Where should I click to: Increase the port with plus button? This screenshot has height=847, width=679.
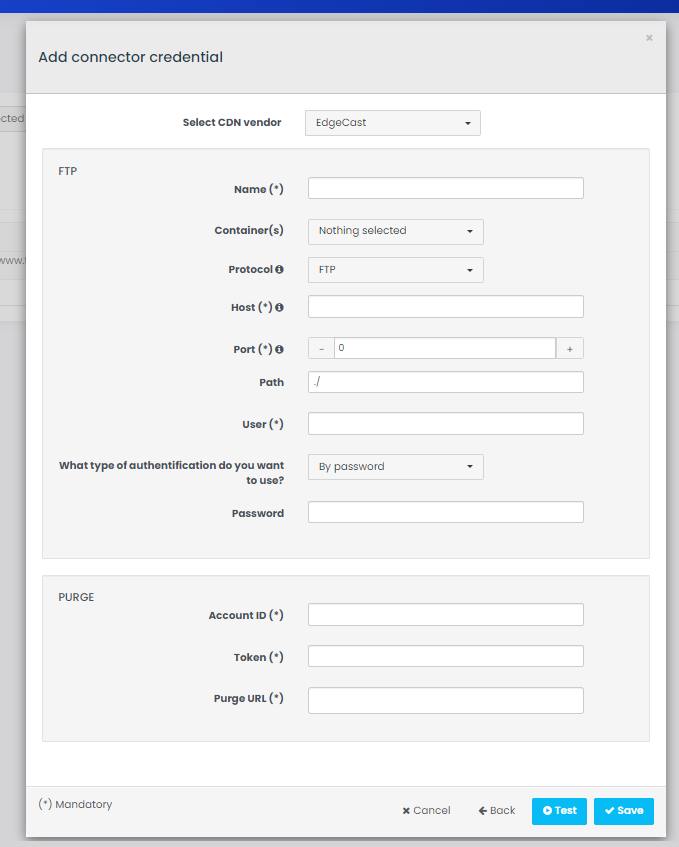click(x=570, y=348)
